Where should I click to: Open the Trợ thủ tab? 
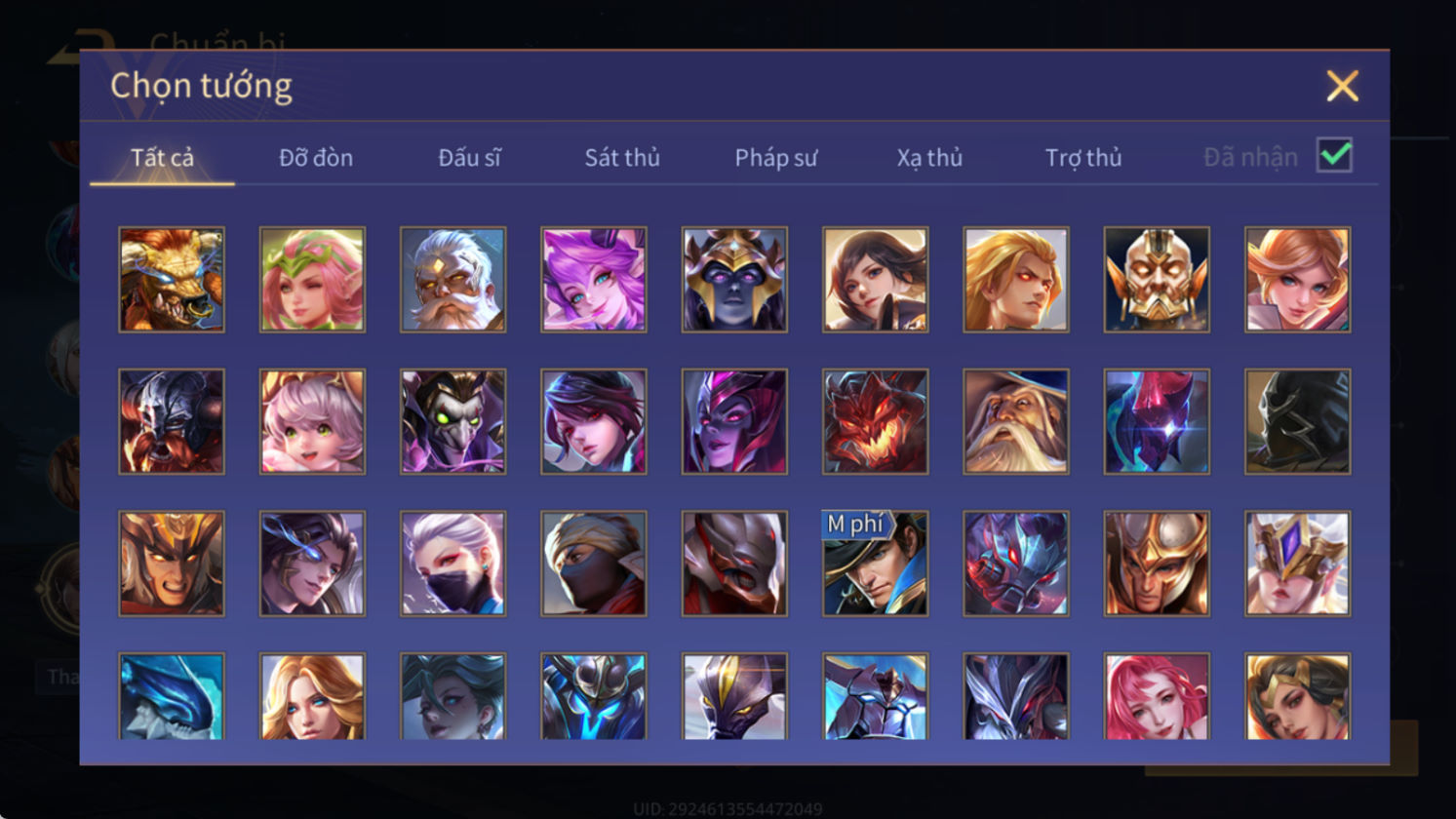(x=1083, y=158)
